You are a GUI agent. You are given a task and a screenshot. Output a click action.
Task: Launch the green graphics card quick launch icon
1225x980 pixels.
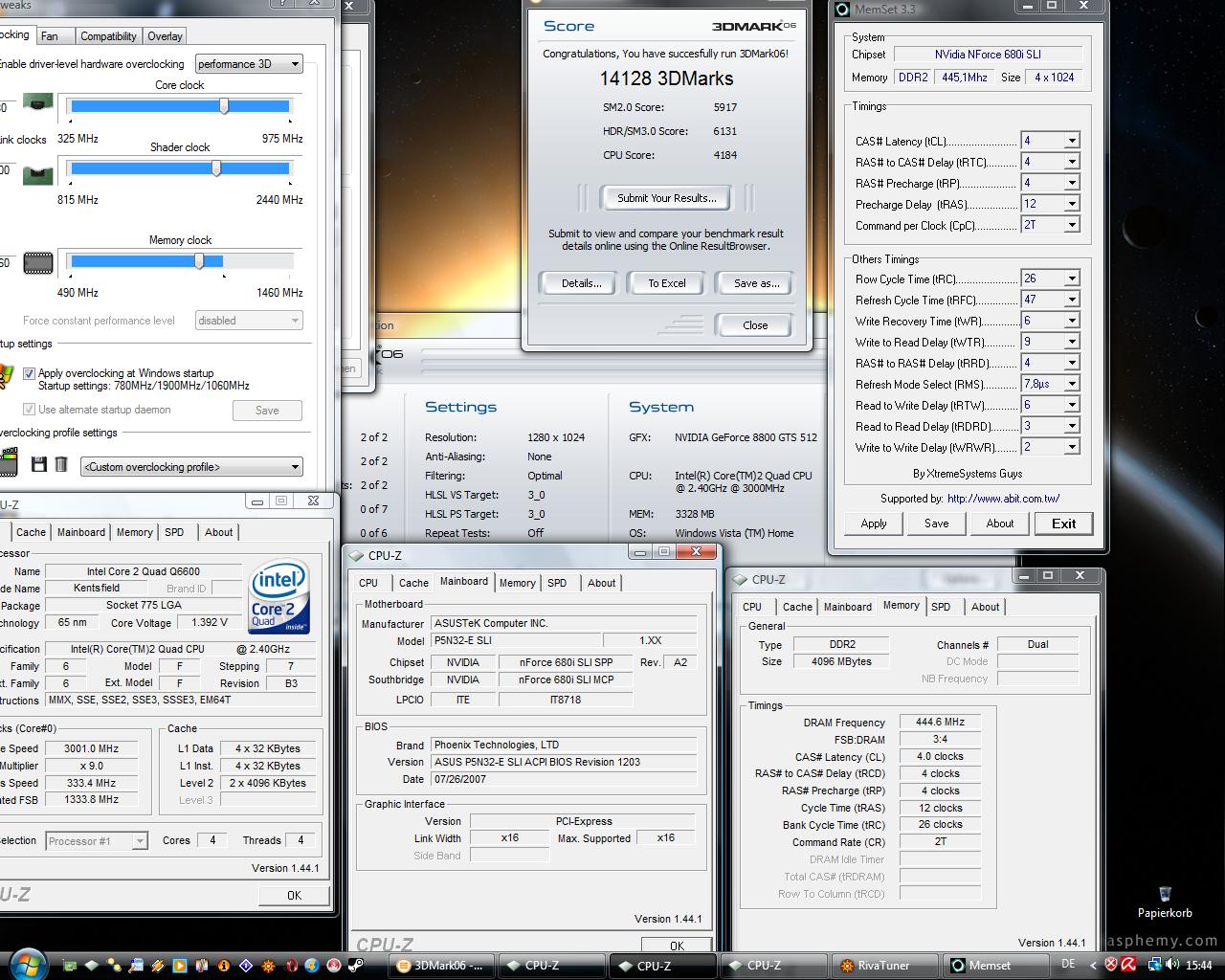(x=70, y=966)
